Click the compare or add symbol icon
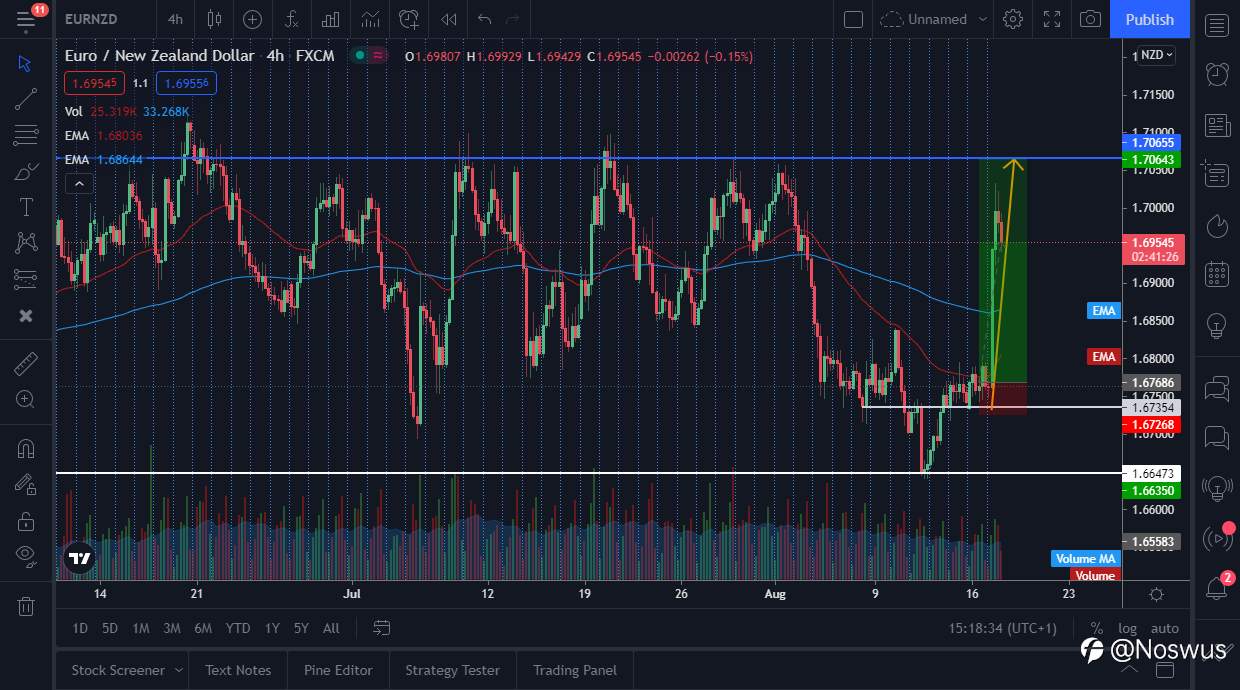 click(253, 19)
